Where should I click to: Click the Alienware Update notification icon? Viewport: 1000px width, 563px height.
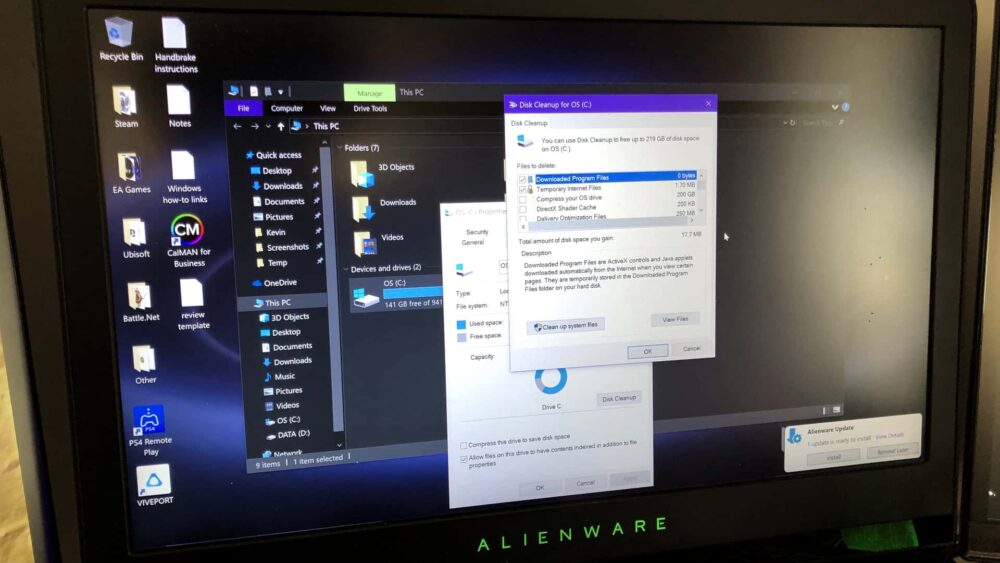tap(795, 436)
